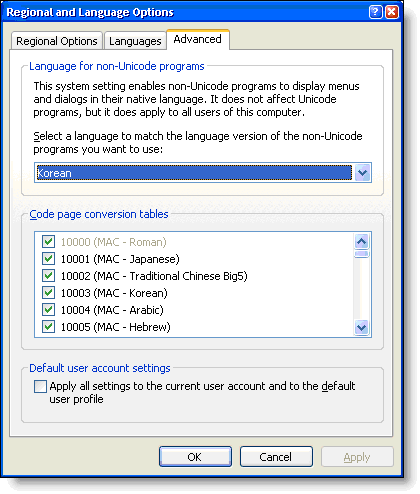Open the Korean language dropdown arrow

[362, 173]
